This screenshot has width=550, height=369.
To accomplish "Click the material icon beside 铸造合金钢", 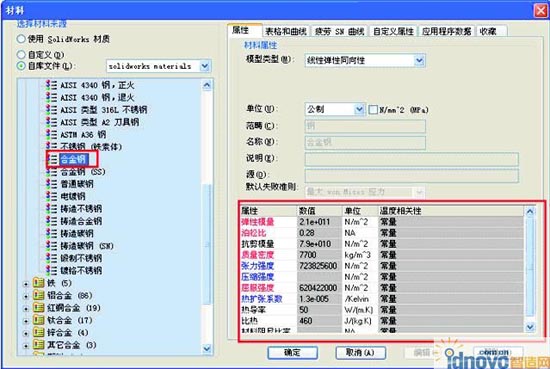I will (x=51, y=221).
